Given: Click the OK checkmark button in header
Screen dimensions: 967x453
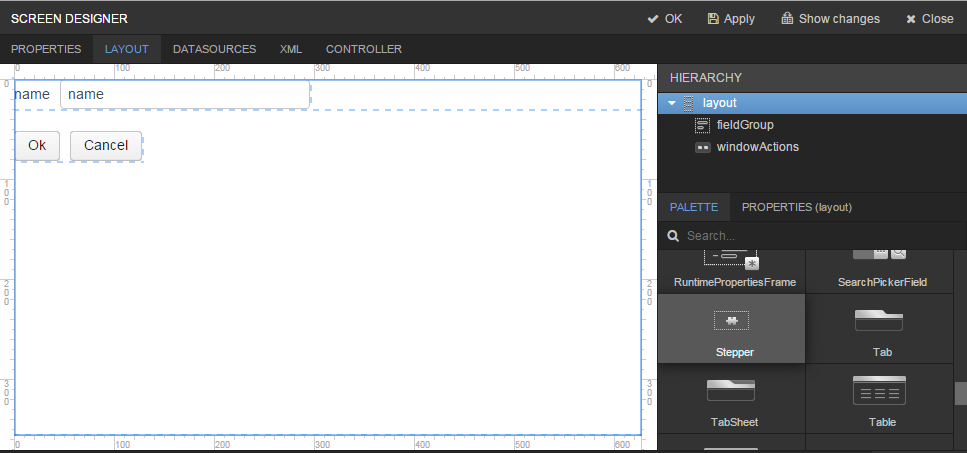Looking at the screenshot, I should [x=664, y=18].
